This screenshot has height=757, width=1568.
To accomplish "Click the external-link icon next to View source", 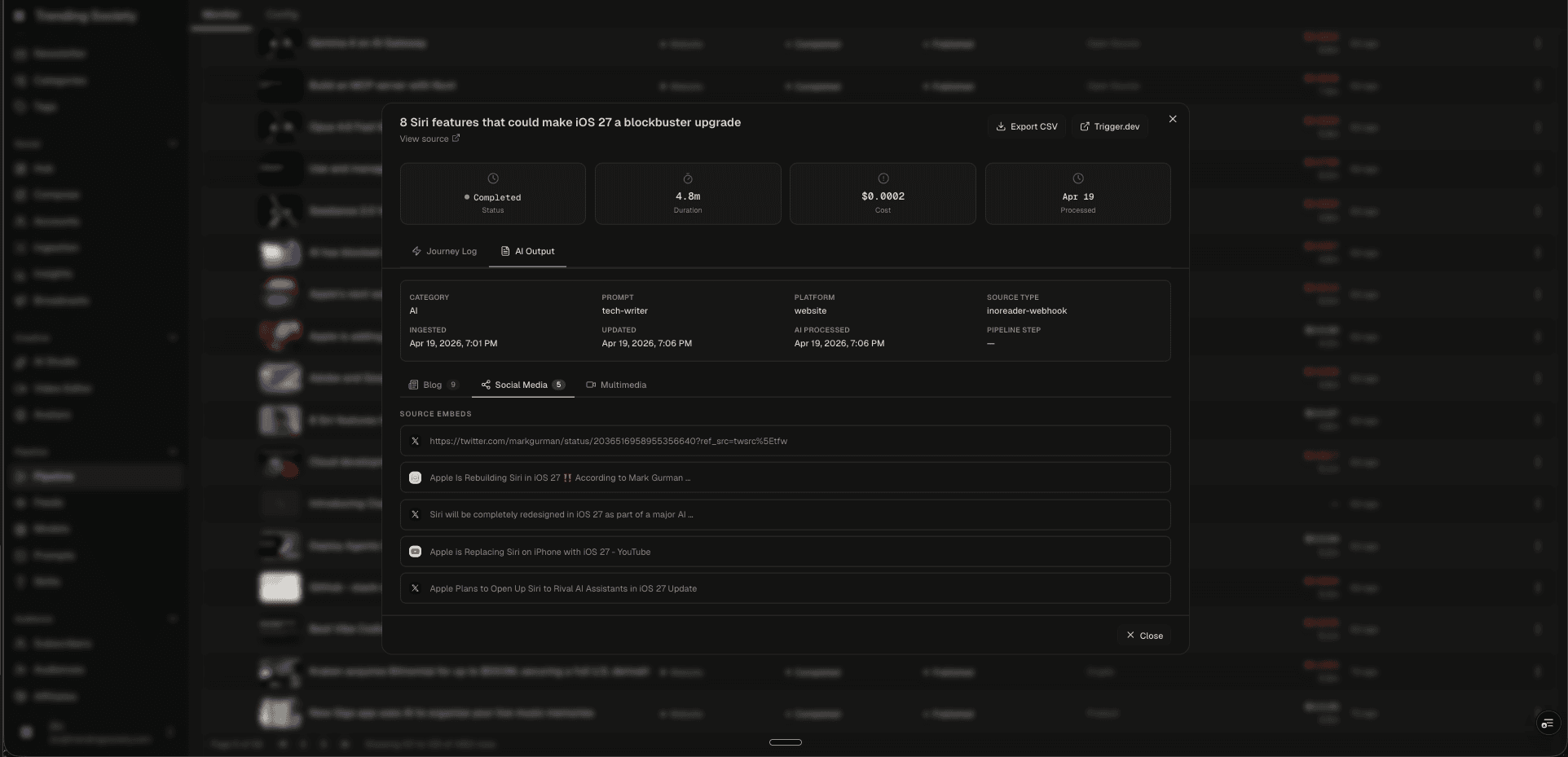I will (454, 139).
